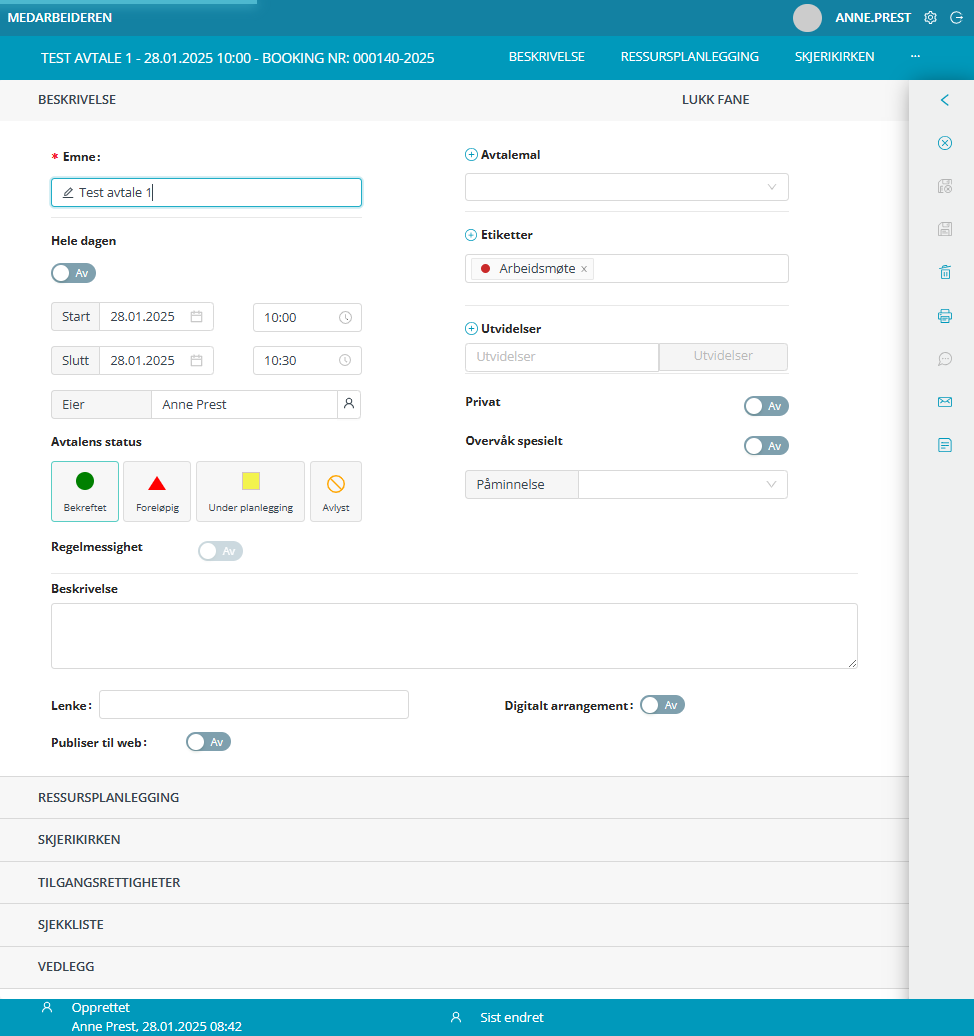The image size is (974, 1036).
Task: Click the printer icon in sidebar
Action: 944,316
